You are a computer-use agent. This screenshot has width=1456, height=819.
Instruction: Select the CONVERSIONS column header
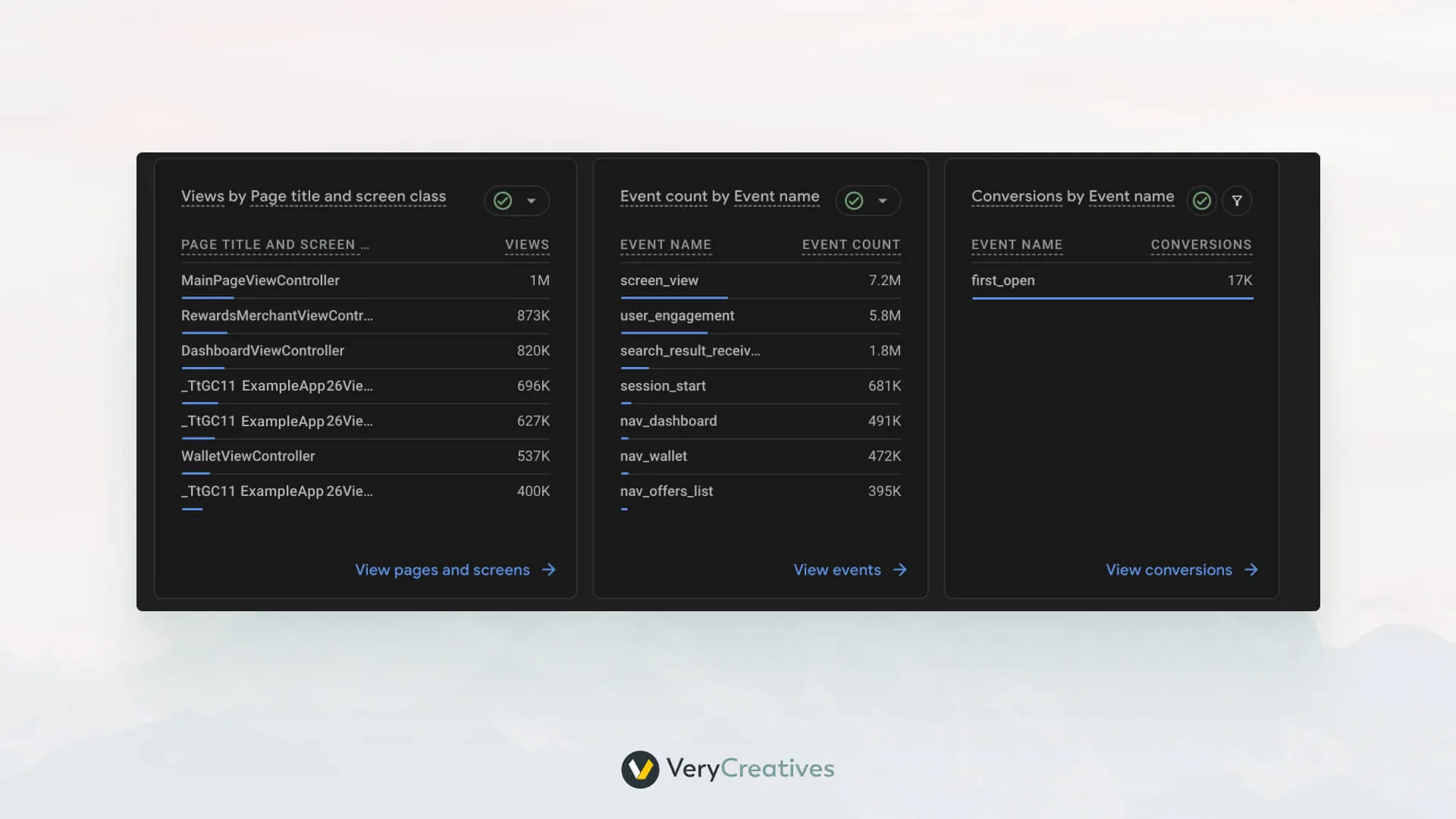(1201, 244)
